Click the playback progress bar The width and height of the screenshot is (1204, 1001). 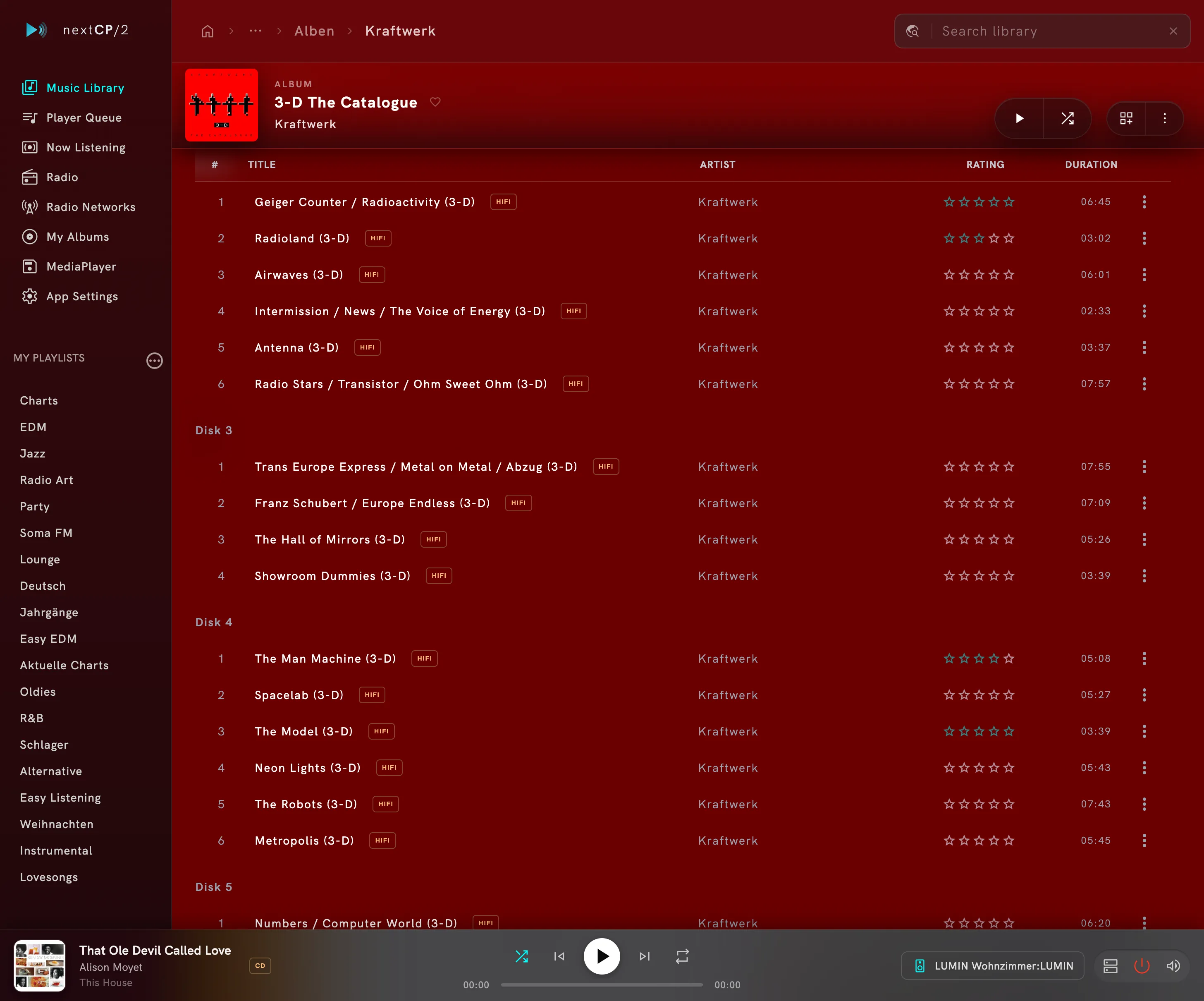coord(602,985)
